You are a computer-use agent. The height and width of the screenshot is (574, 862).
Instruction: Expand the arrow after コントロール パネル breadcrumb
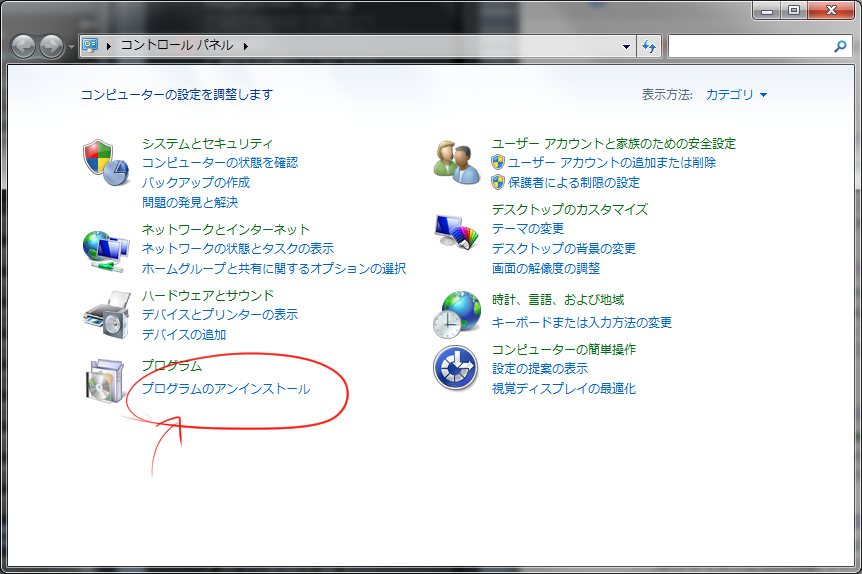[245, 46]
